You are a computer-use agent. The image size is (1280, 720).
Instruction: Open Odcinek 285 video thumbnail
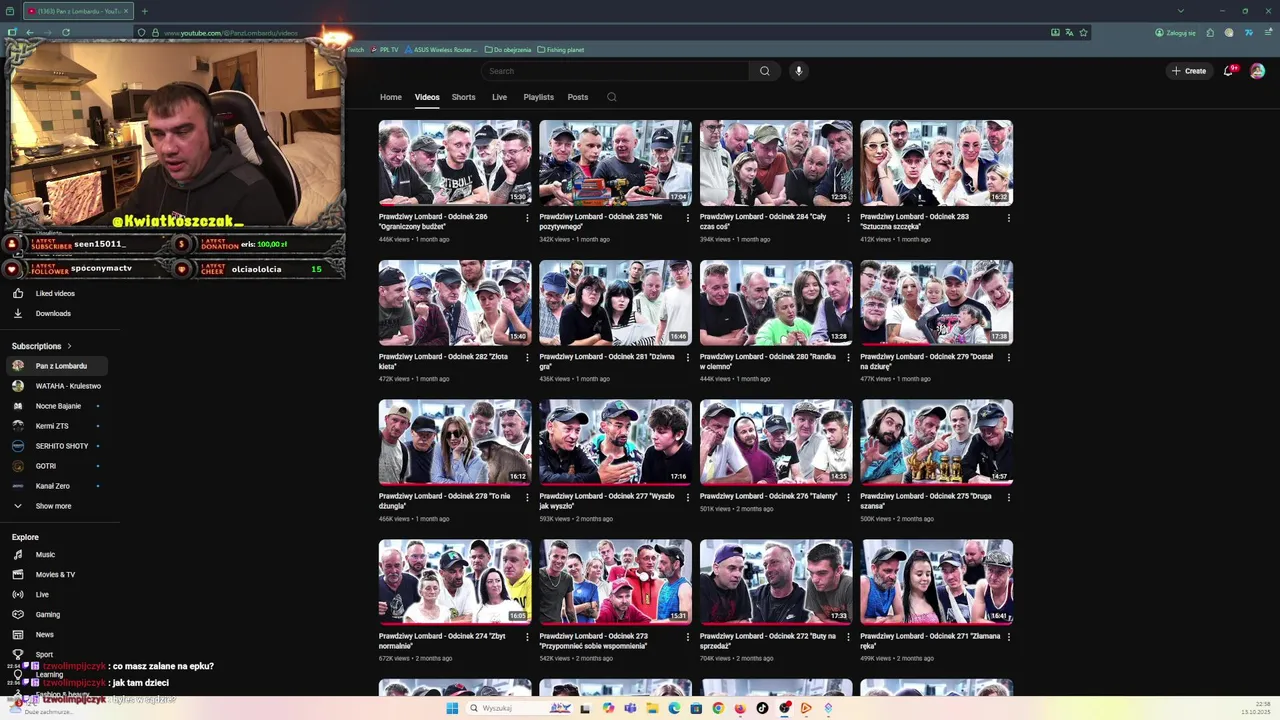615,163
